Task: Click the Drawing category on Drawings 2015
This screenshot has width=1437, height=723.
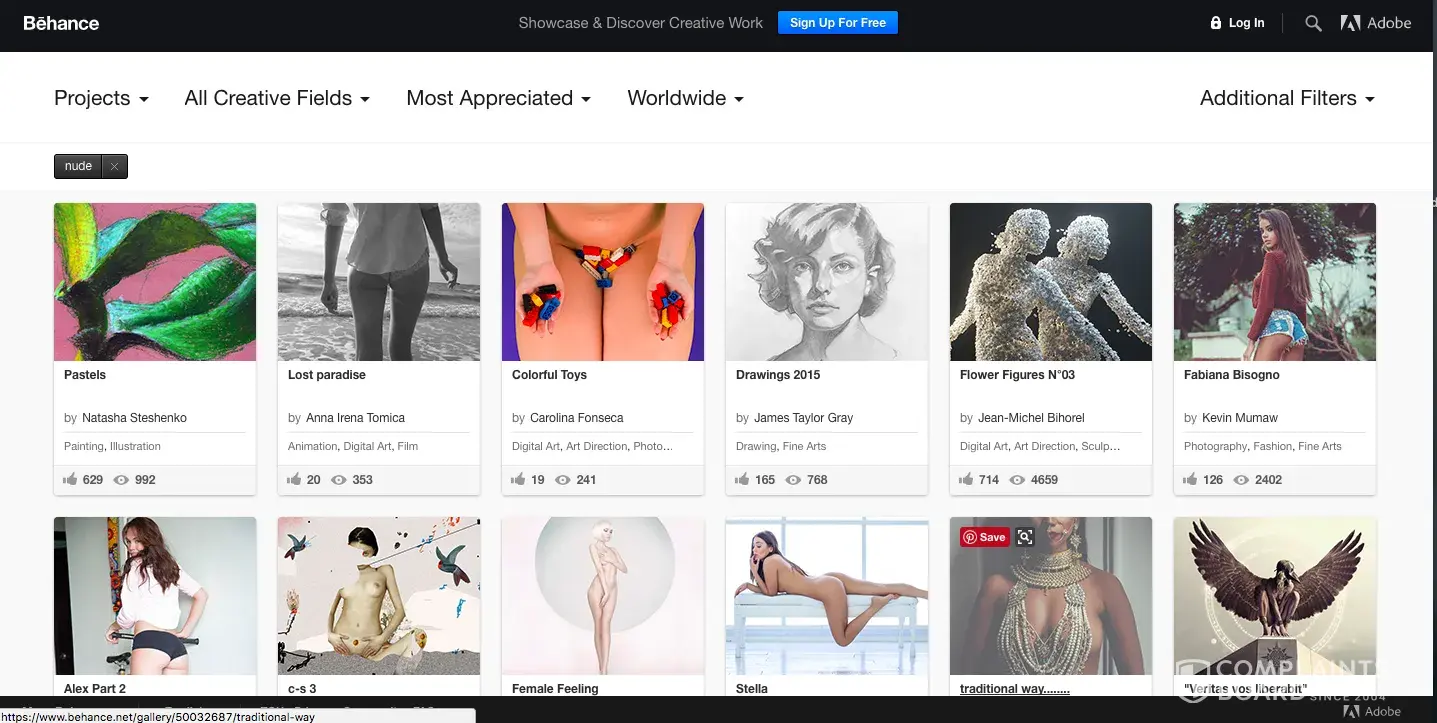Action: click(756, 447)
